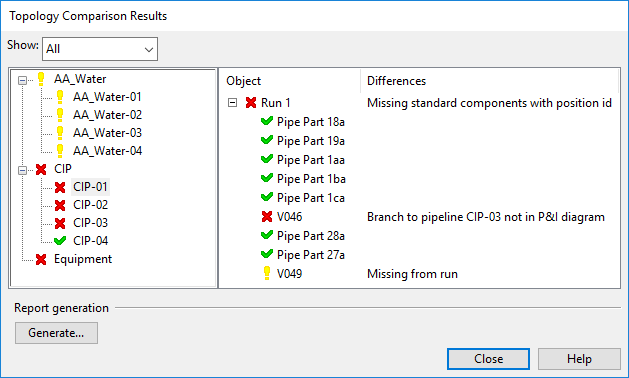Collapse the CIP tree node
This screenshot has width=629, height=378.
22,171
